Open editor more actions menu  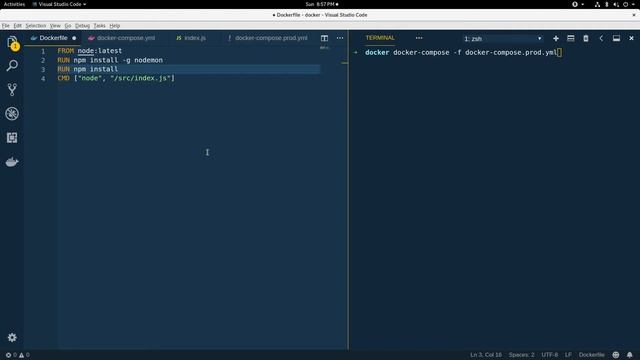tap(340, 38)
